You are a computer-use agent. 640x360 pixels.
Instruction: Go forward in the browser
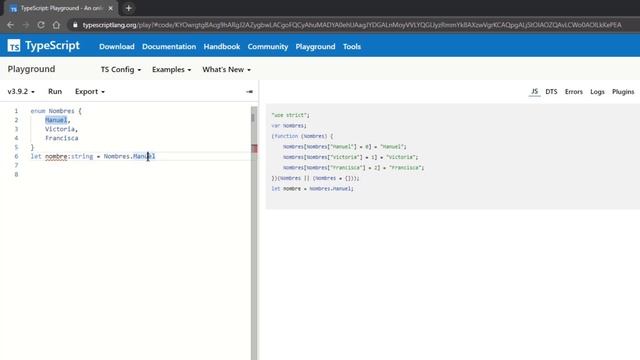(x=26, y=25)
